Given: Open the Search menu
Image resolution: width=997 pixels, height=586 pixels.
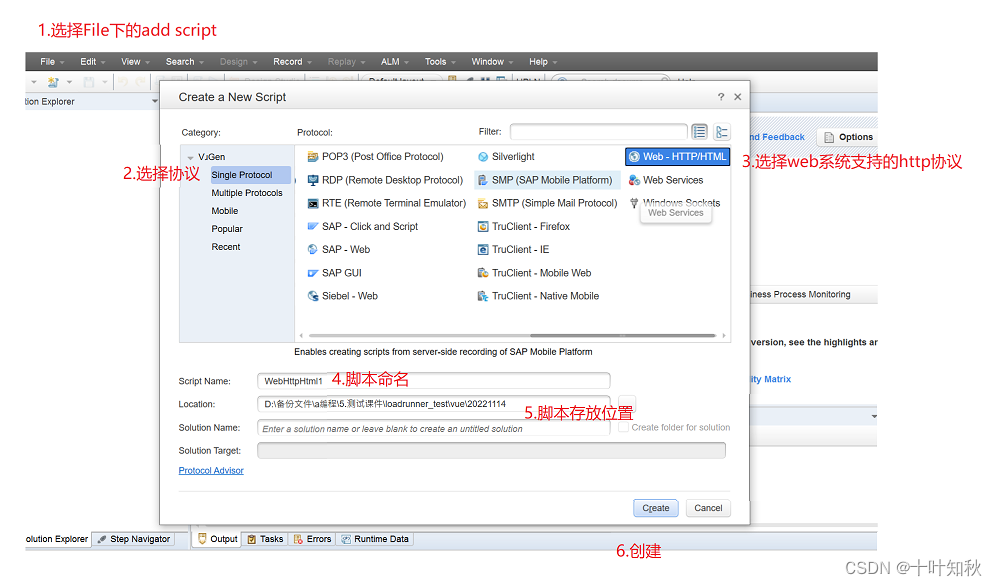Looking at the screenshot, I should pyautogui.click(x=184, y=62).
